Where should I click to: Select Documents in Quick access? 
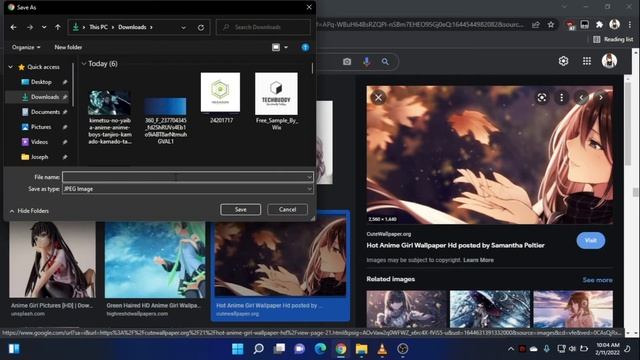pyautogui.click(x=45, y=112)
